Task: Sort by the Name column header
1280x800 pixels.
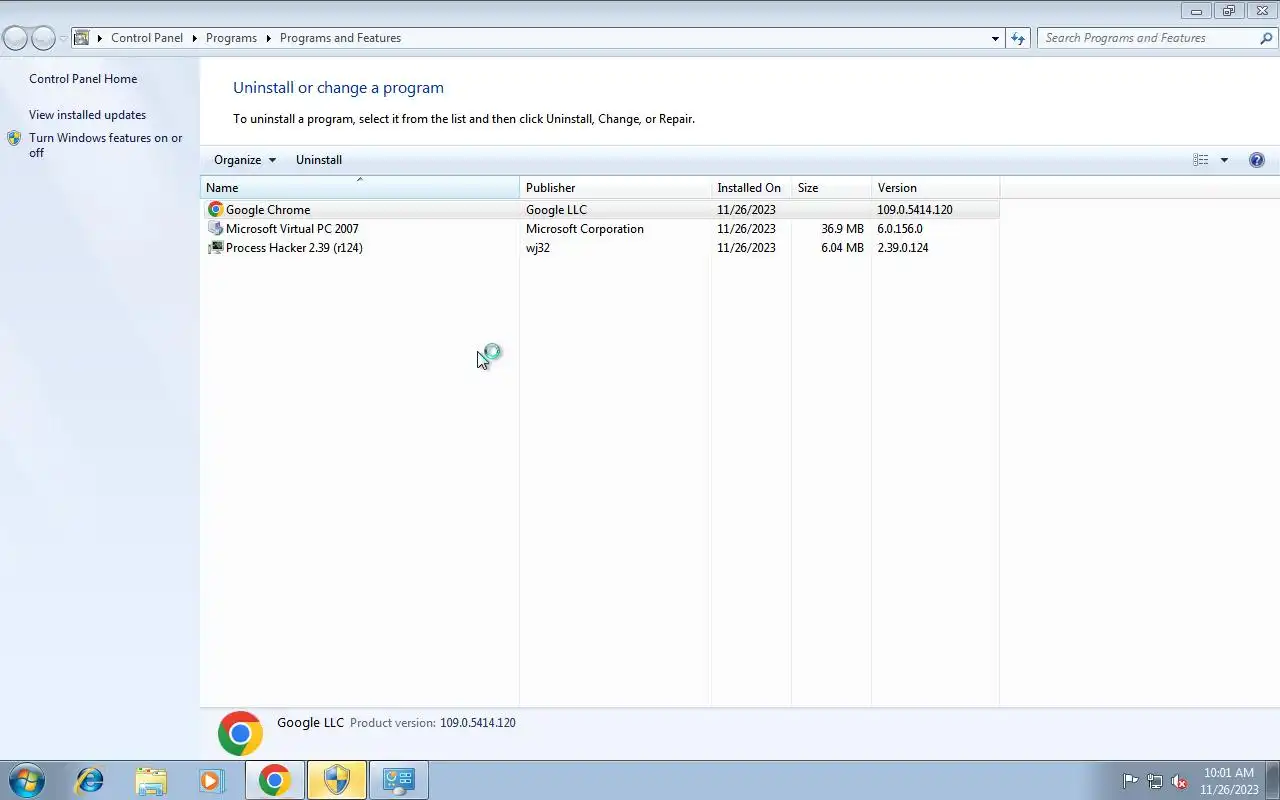Action: tap(360, 188)
